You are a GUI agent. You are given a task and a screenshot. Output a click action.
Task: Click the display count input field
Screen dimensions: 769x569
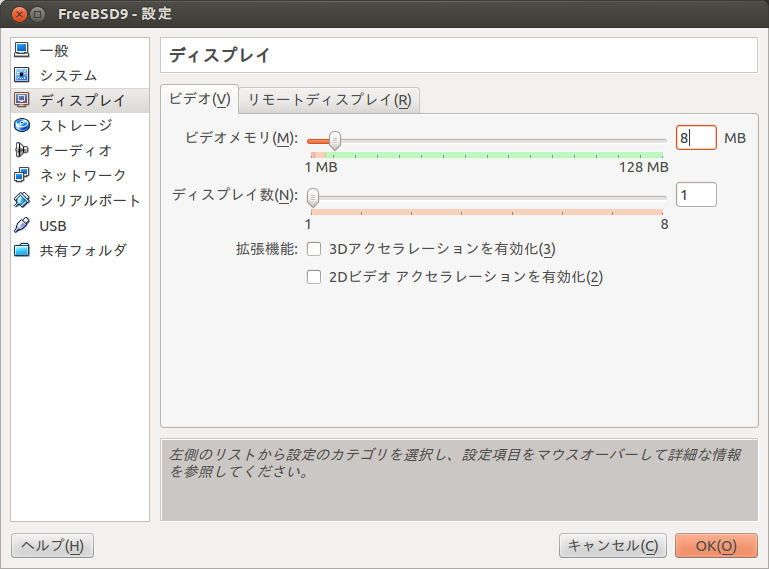click(x=696, y=195)
